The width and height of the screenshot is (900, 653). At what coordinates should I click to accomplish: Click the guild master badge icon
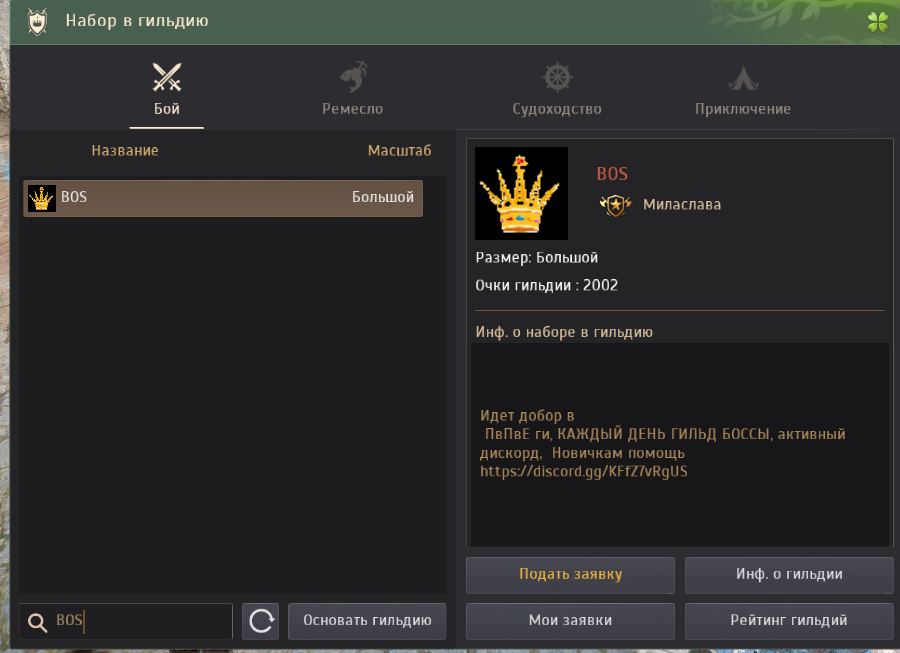(x=615, y=205)
